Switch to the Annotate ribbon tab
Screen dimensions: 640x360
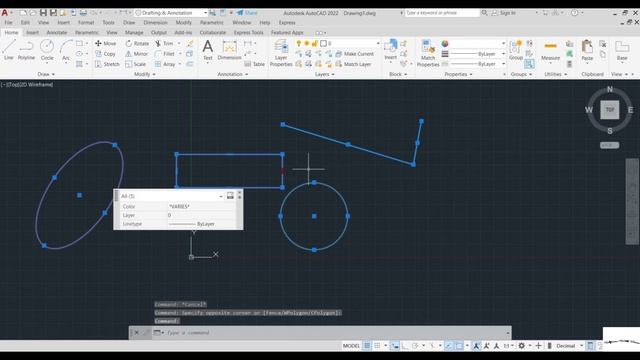tap(57, 32)
